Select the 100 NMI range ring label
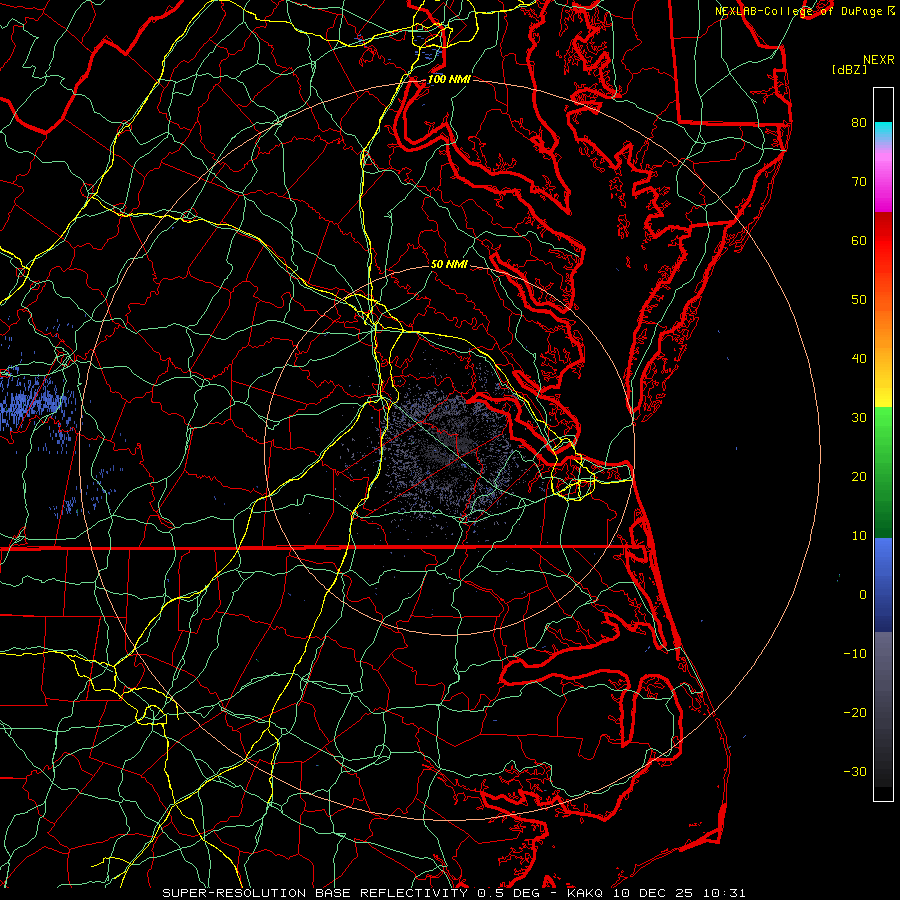 pyautogui.click(x=447, y=79)
